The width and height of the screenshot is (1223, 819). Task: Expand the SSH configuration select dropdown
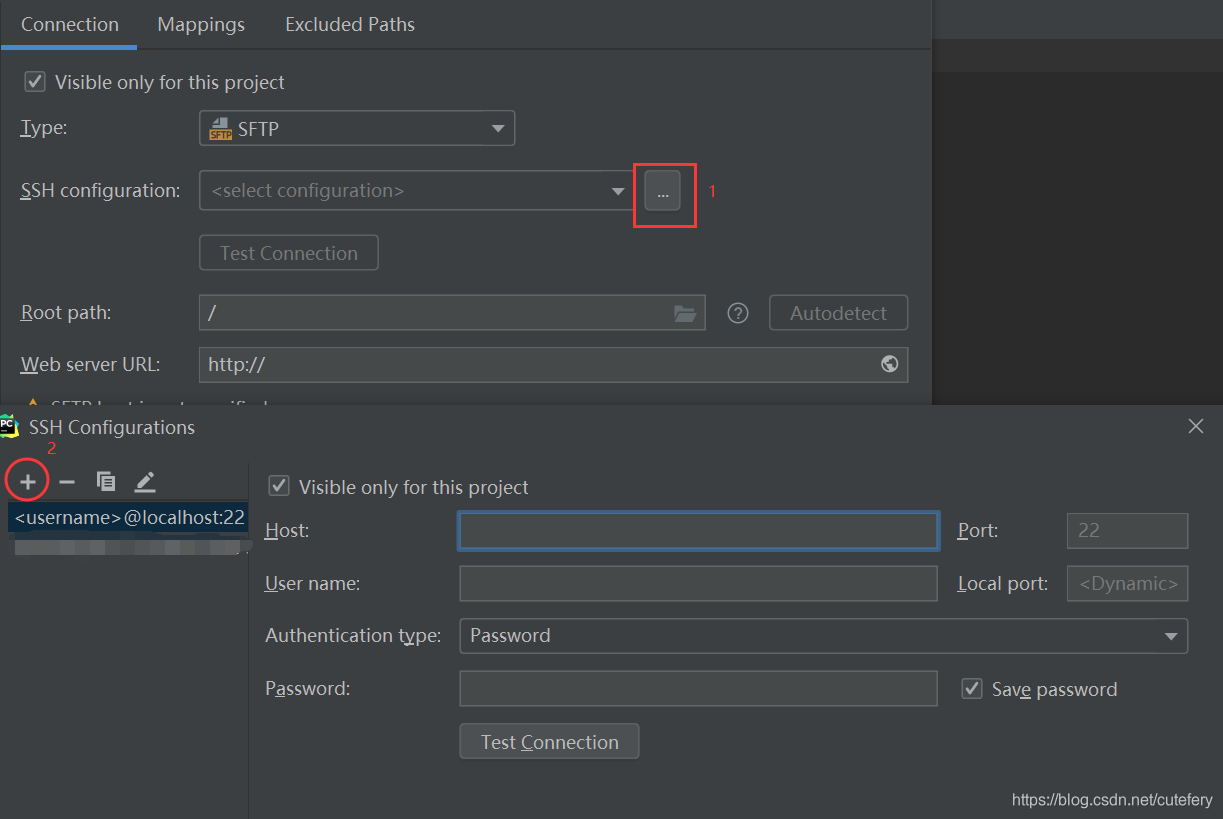(416, 190)
